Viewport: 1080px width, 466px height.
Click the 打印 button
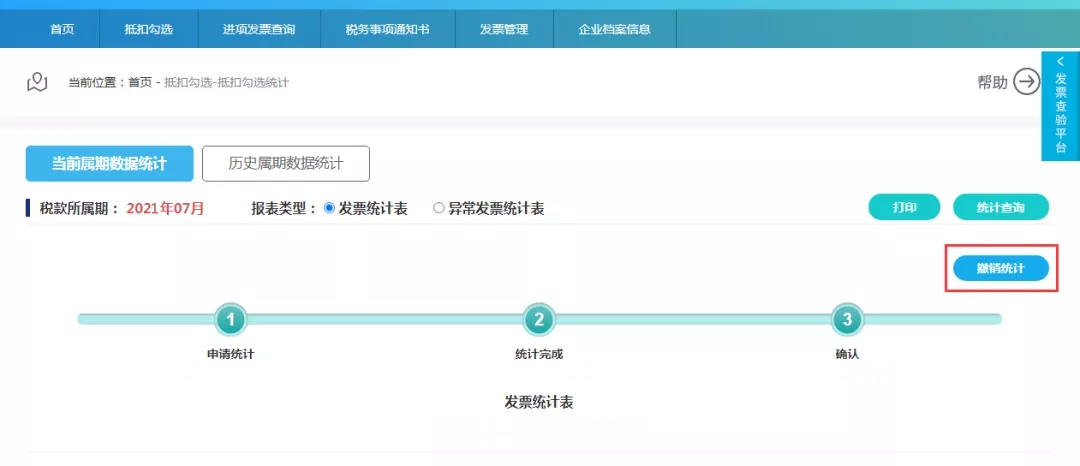click(904, 207)
